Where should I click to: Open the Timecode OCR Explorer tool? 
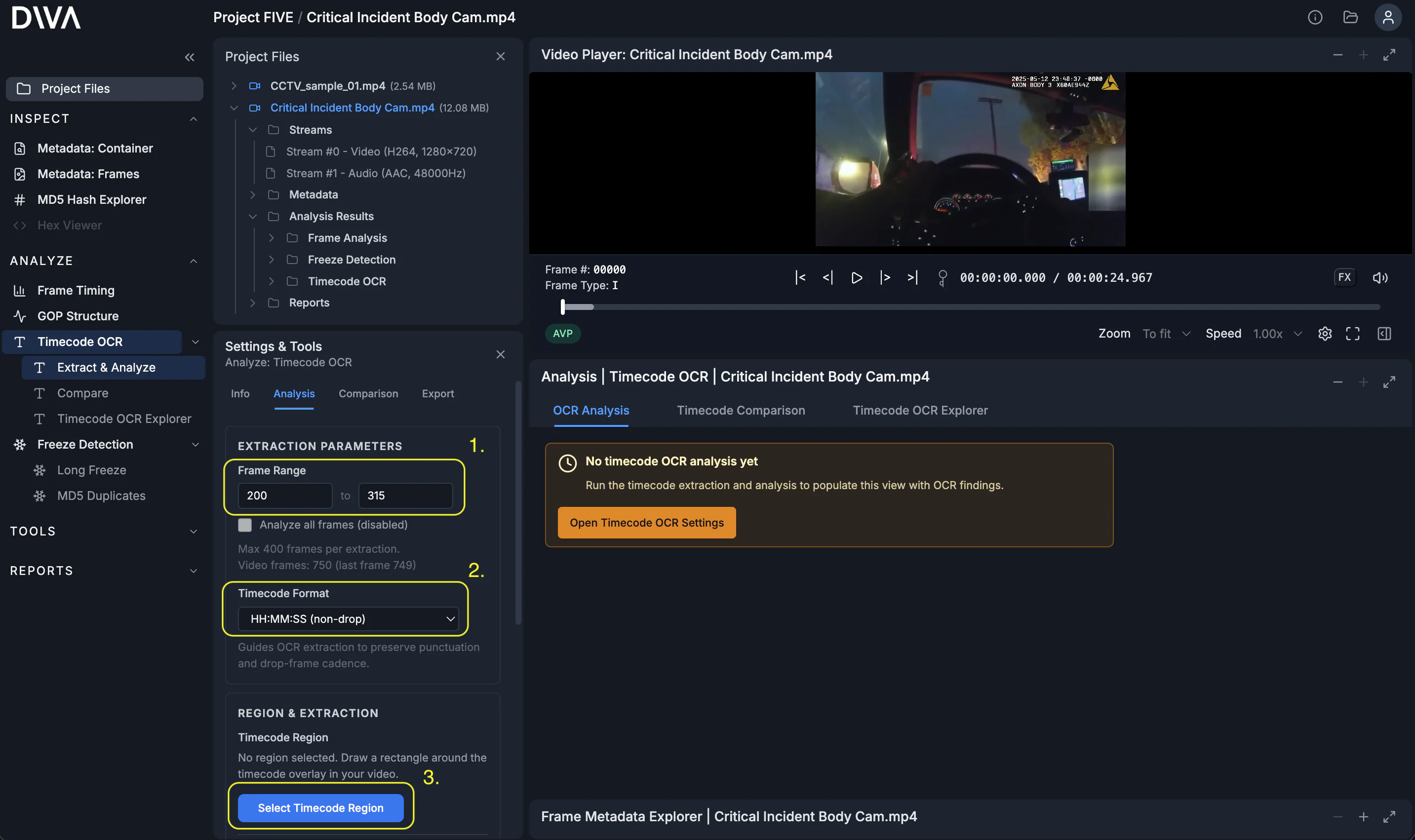click(x=124, y=419)
